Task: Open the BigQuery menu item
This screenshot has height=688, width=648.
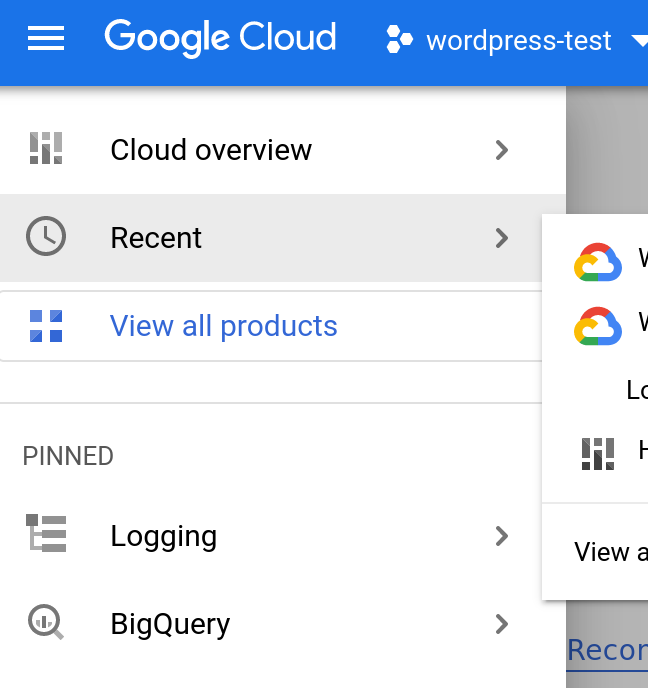Action: pyautogui.click(x=170, y=624)
